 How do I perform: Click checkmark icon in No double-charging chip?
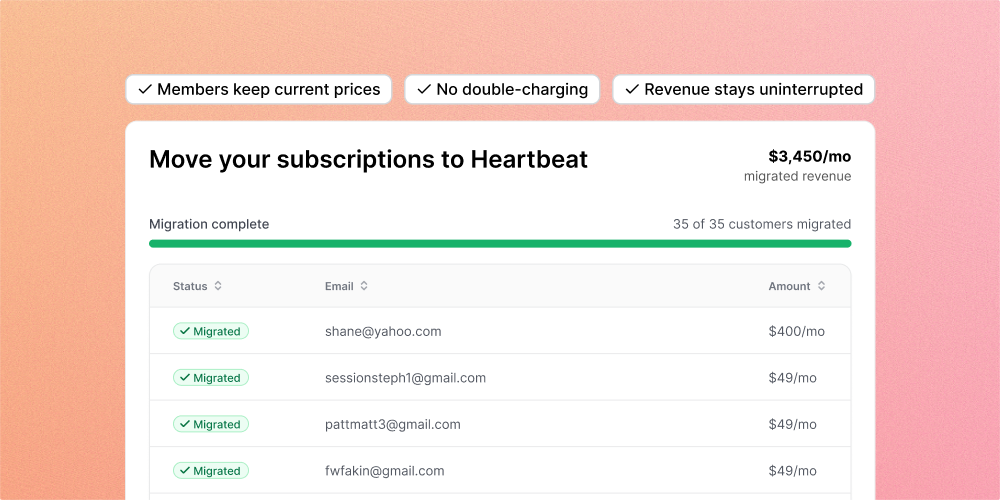tap(424, 89)
